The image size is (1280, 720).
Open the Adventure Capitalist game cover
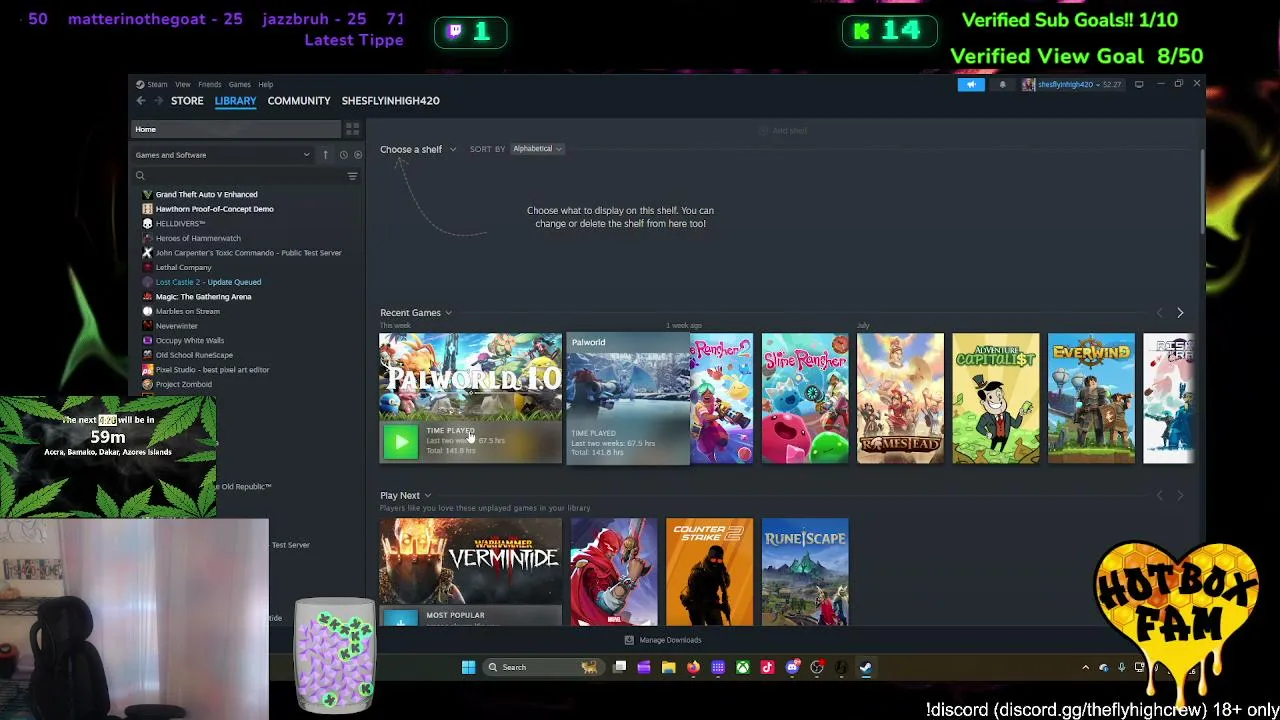[996, 398]
